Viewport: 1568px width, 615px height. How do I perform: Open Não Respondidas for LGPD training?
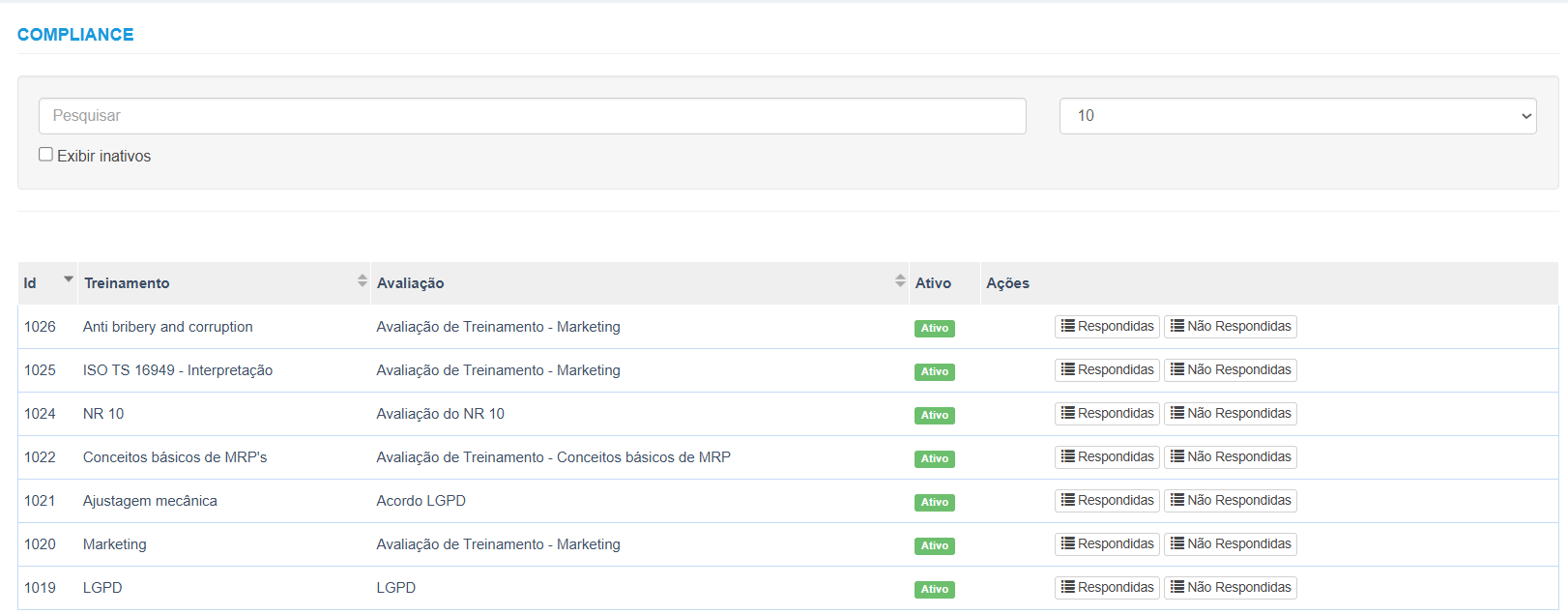(1230, 587)
